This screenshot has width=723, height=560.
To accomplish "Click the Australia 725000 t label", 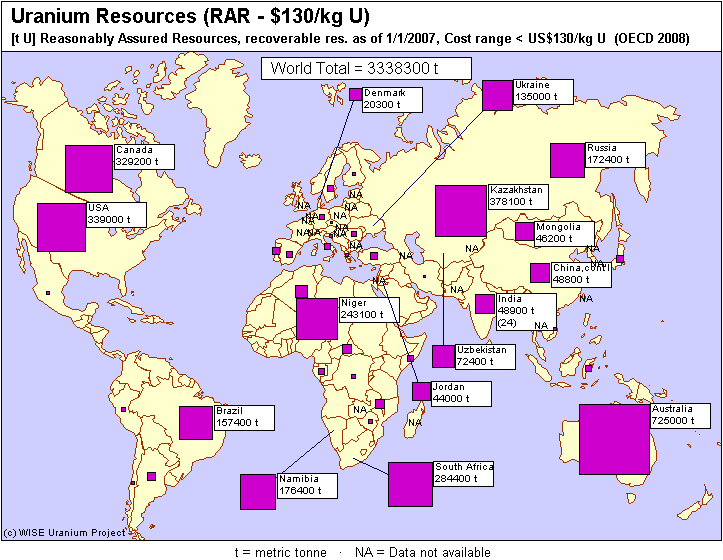I will [680, 416].
